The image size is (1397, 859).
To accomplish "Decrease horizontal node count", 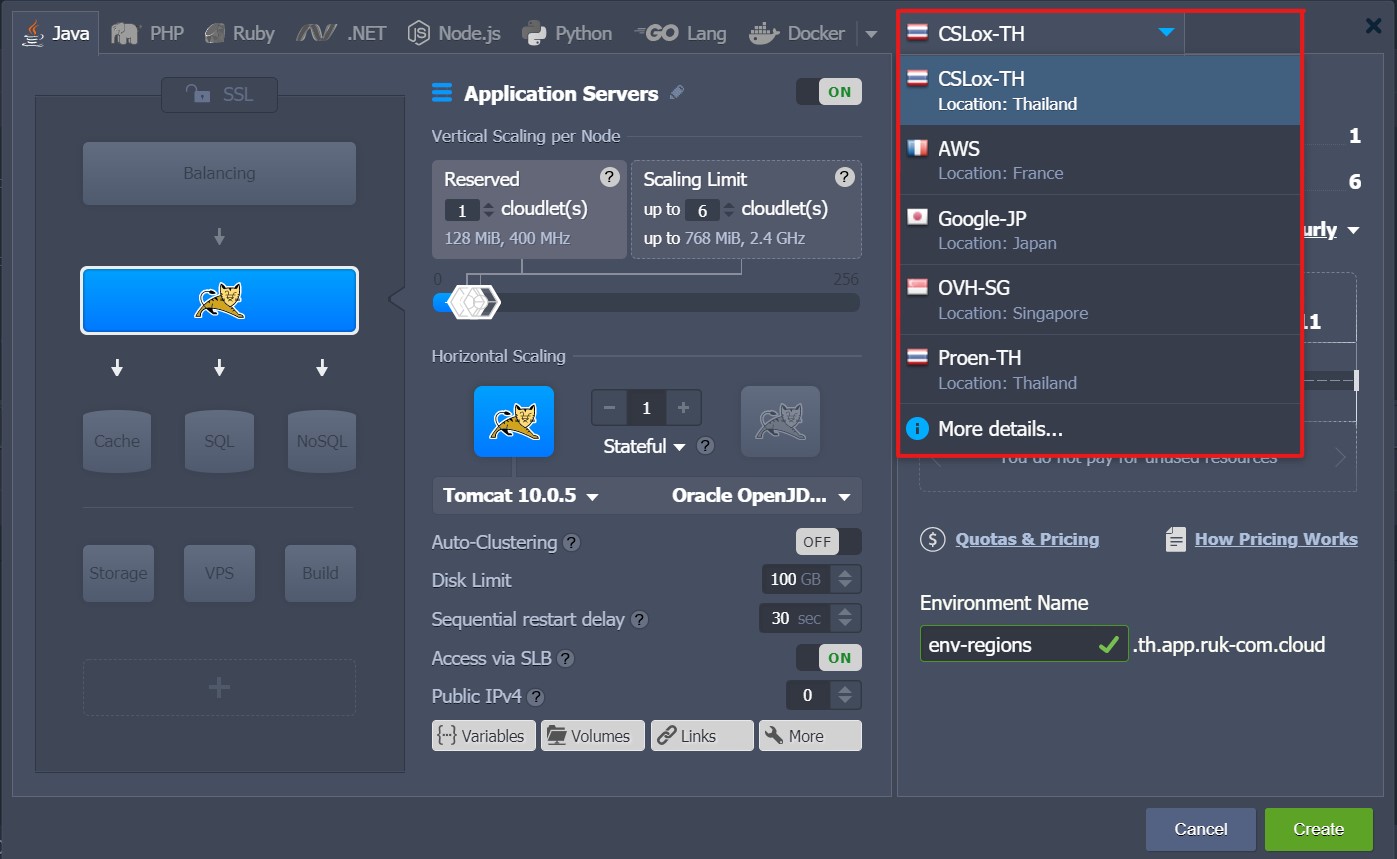I will [x=609, y=408].
